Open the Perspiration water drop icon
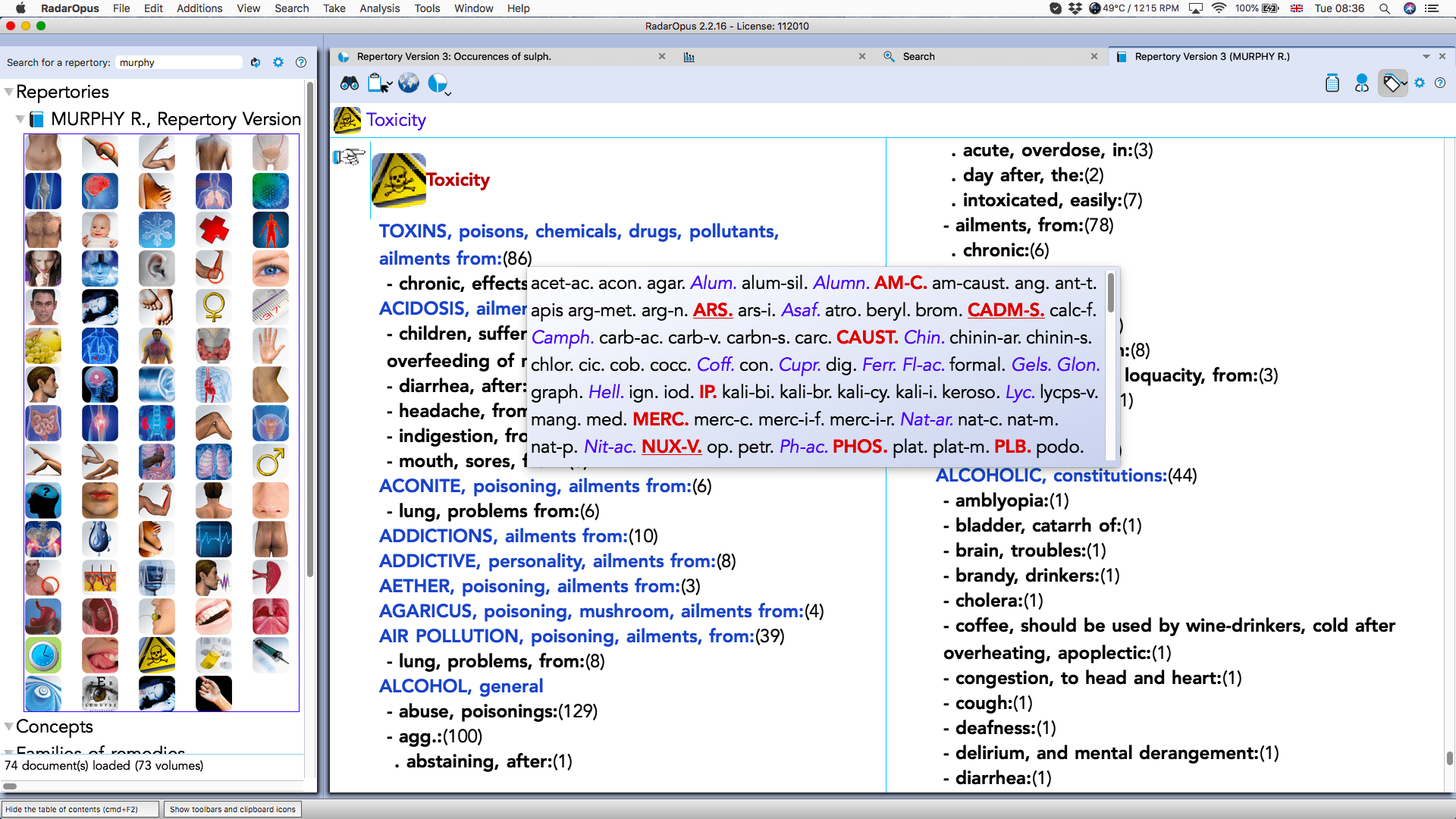This screenshot has height=819, width=1456. (x=100, y=539)
